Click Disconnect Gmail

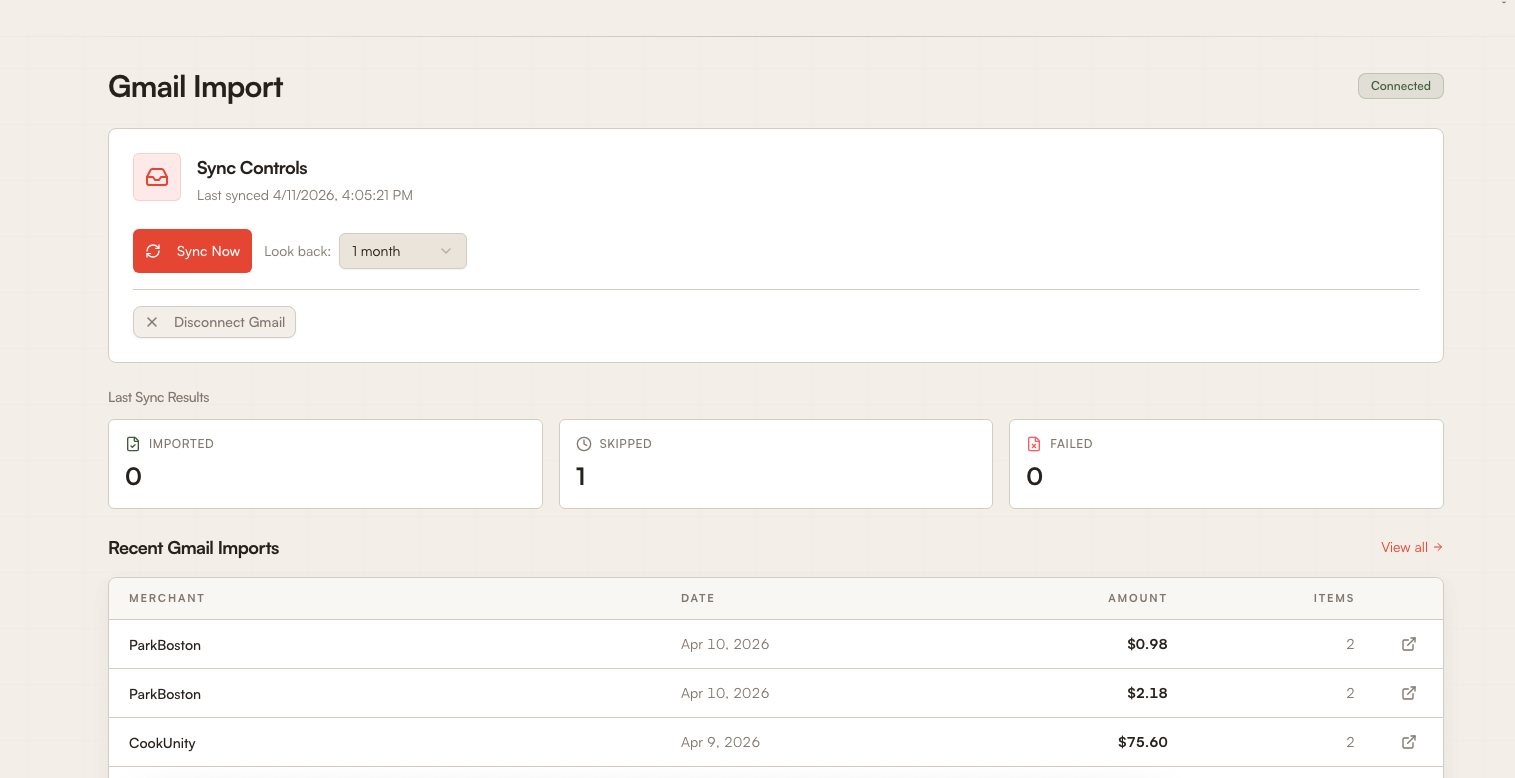(x=228, y=322)
